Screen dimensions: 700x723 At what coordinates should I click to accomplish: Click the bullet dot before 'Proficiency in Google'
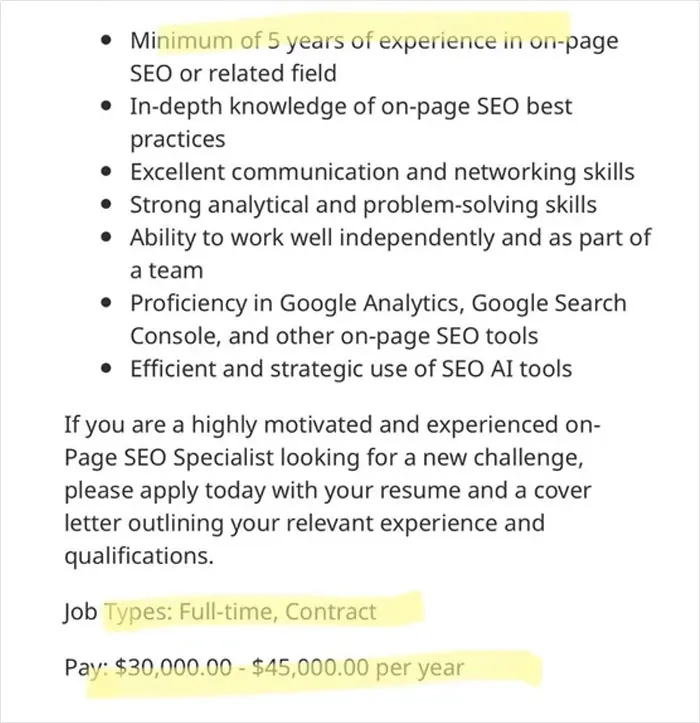pyautogui.click(x=106, y=303)
